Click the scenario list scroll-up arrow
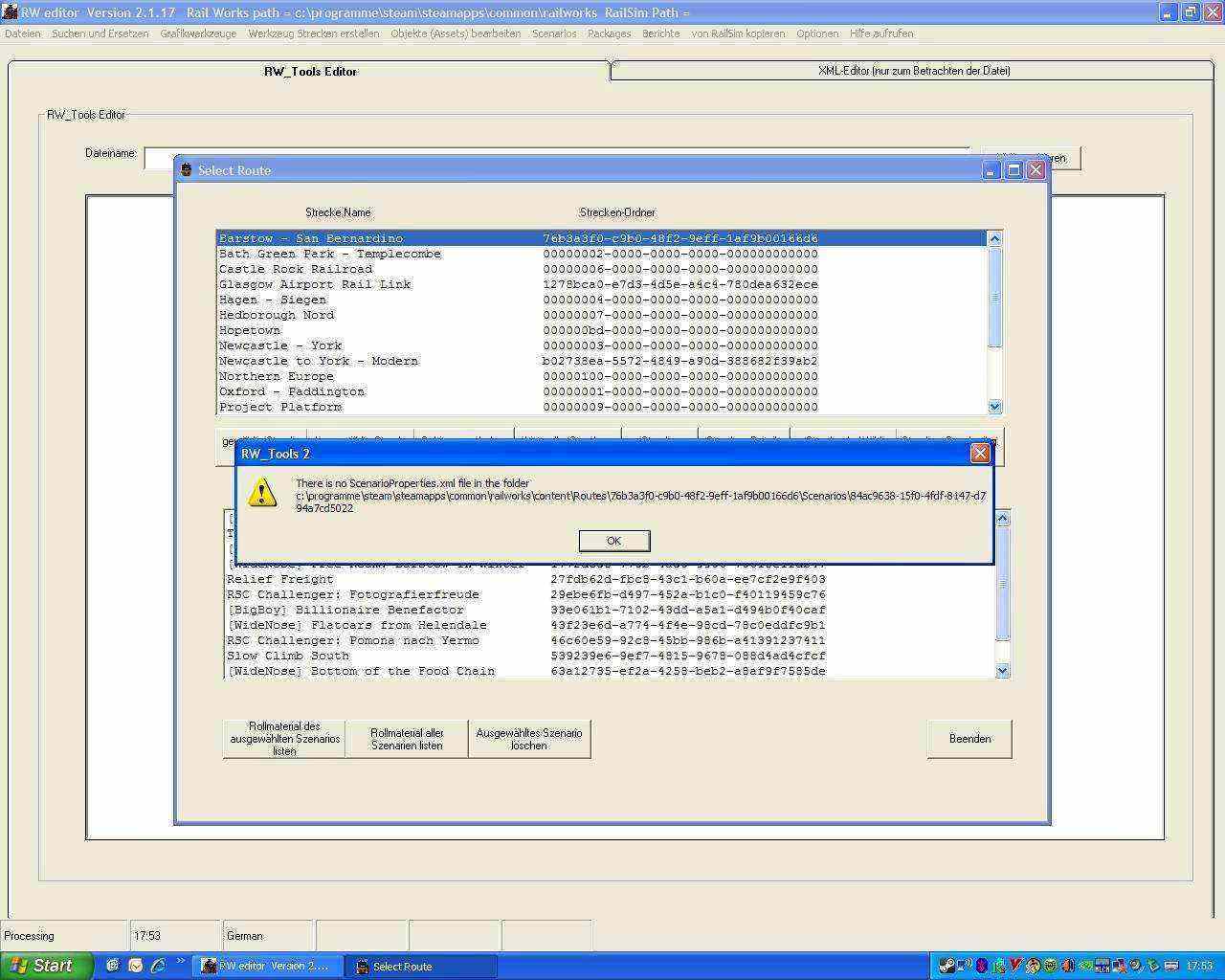1225x980 pixels. (x=1003, y=519)
